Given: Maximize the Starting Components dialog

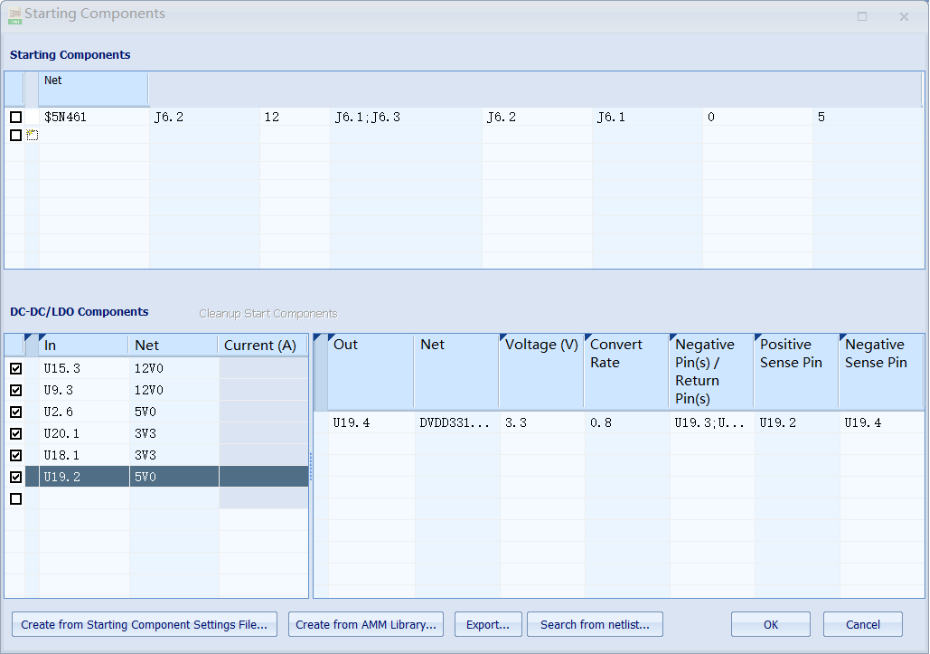Looking at the screenshot, I should pos(862,17).
